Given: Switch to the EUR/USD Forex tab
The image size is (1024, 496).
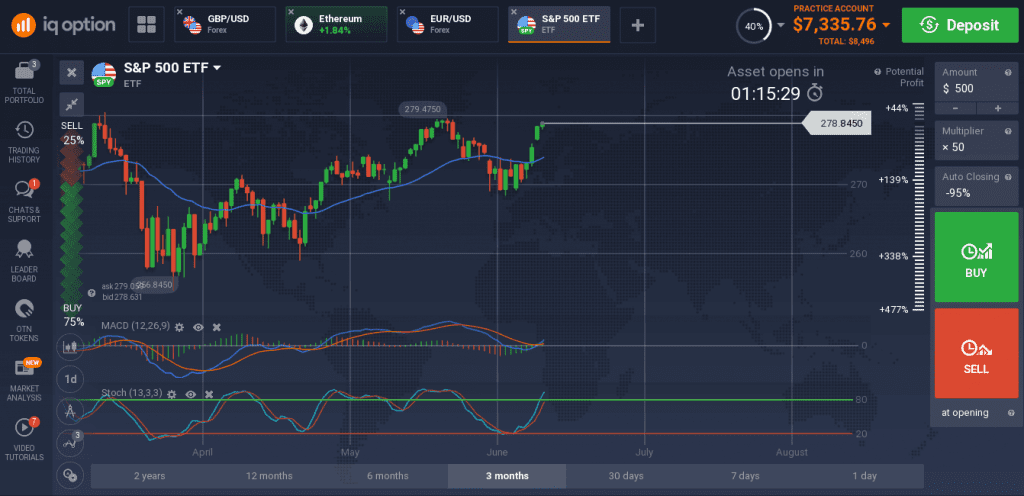Looking at the screenshot, I should point(447,25).
